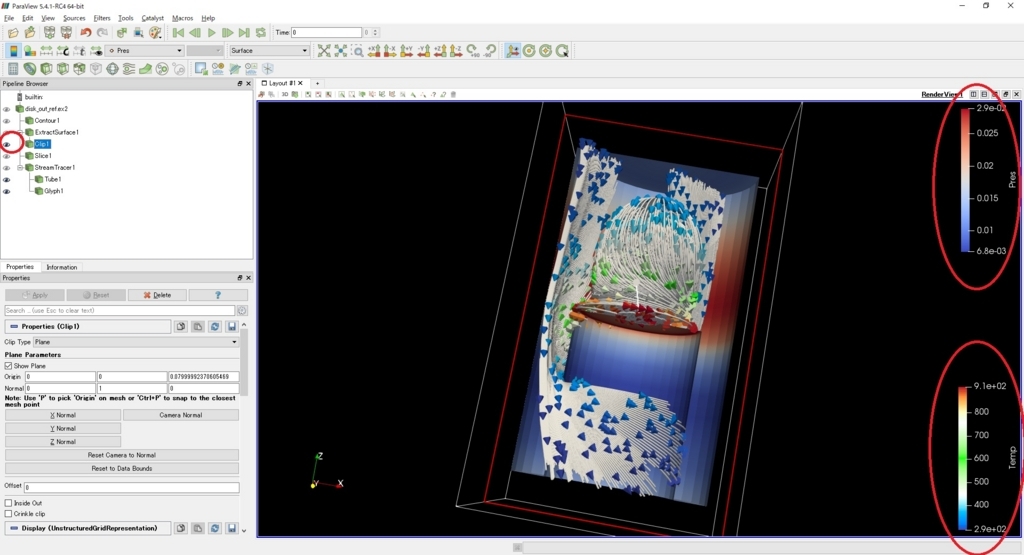The image size is (1024, 555).
Task: Jump to the first frame
Action: coord(178,33)
